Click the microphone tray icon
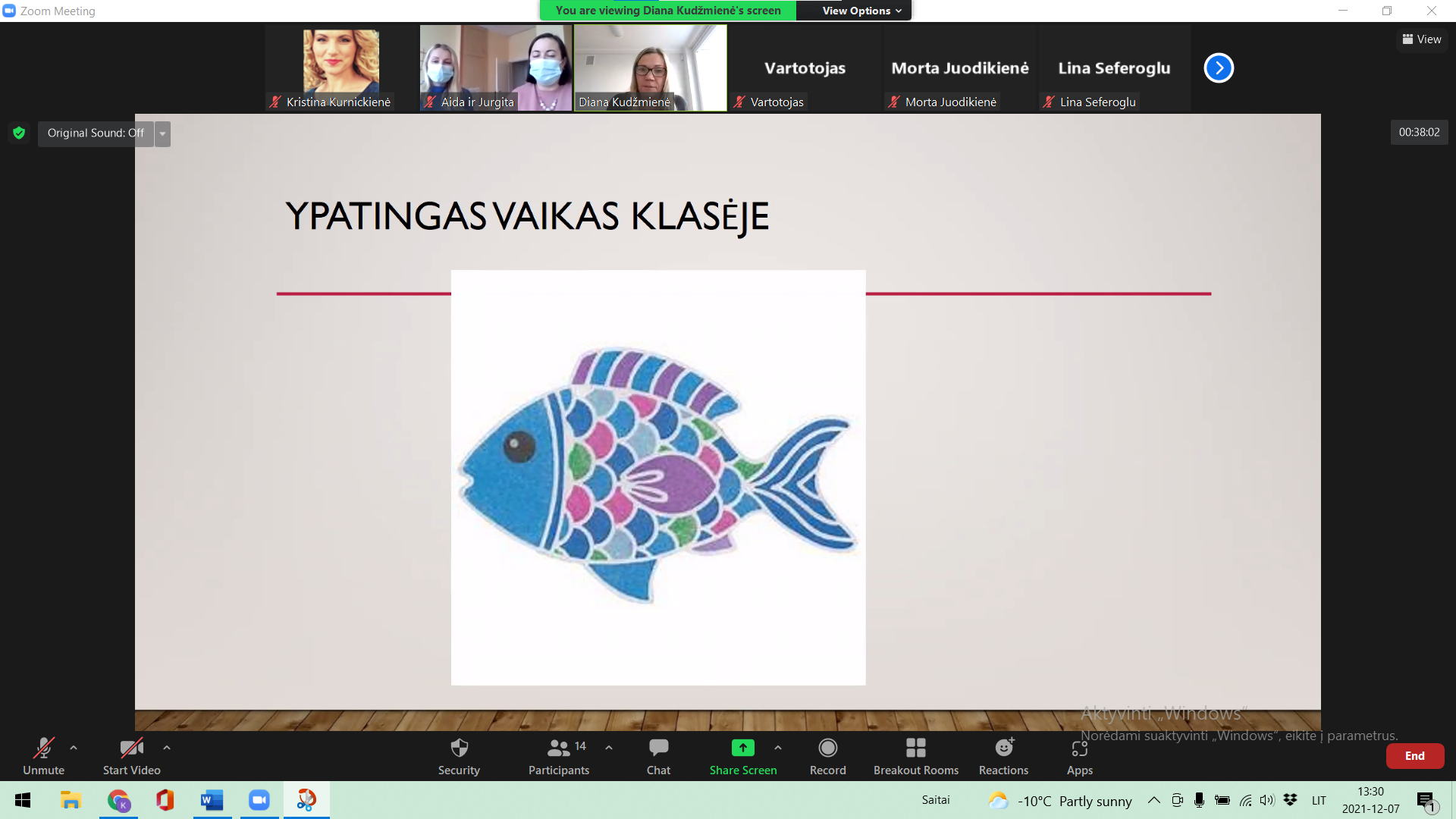1456x819 pixels. click(1199, 800)
